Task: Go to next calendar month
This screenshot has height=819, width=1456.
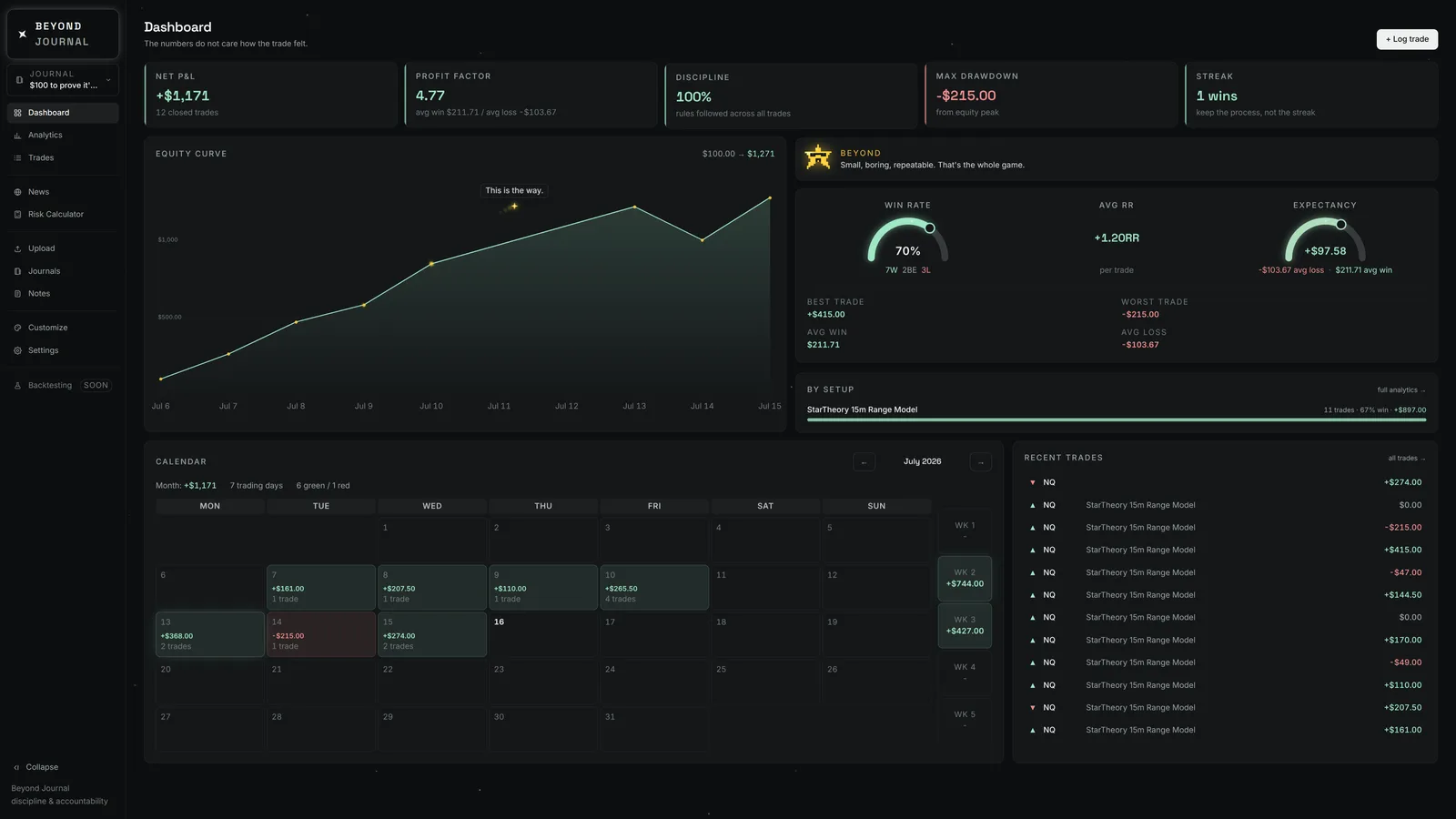Action: (x=980, y=462)
